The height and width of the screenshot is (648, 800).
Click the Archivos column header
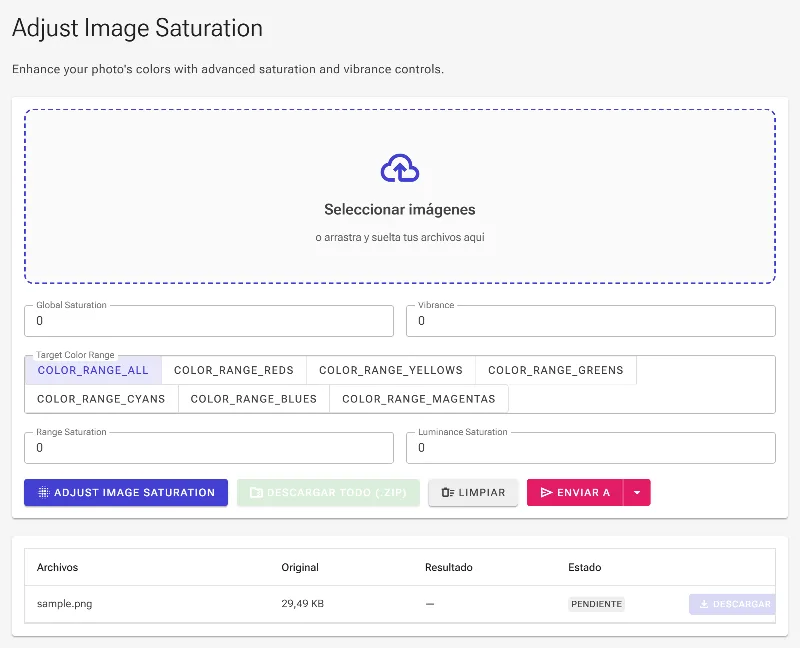tap(57, 567)
